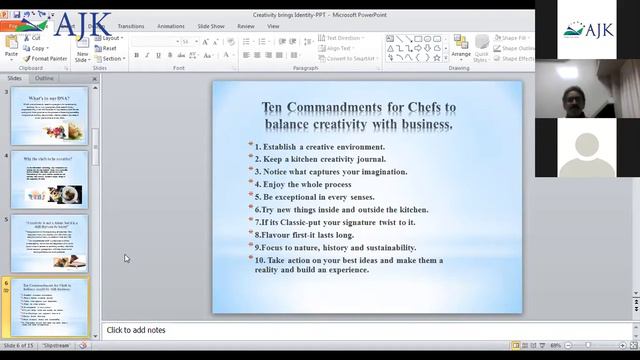The image size is (640, 360).
Task: Click the Increase Font Size icon
Action: [x=205, y=42]
